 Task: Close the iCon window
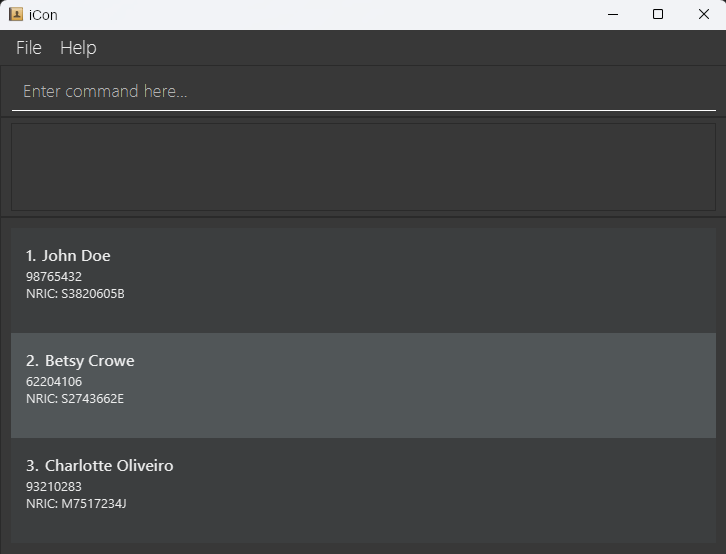pyautogui.click(x=704, y=14)
